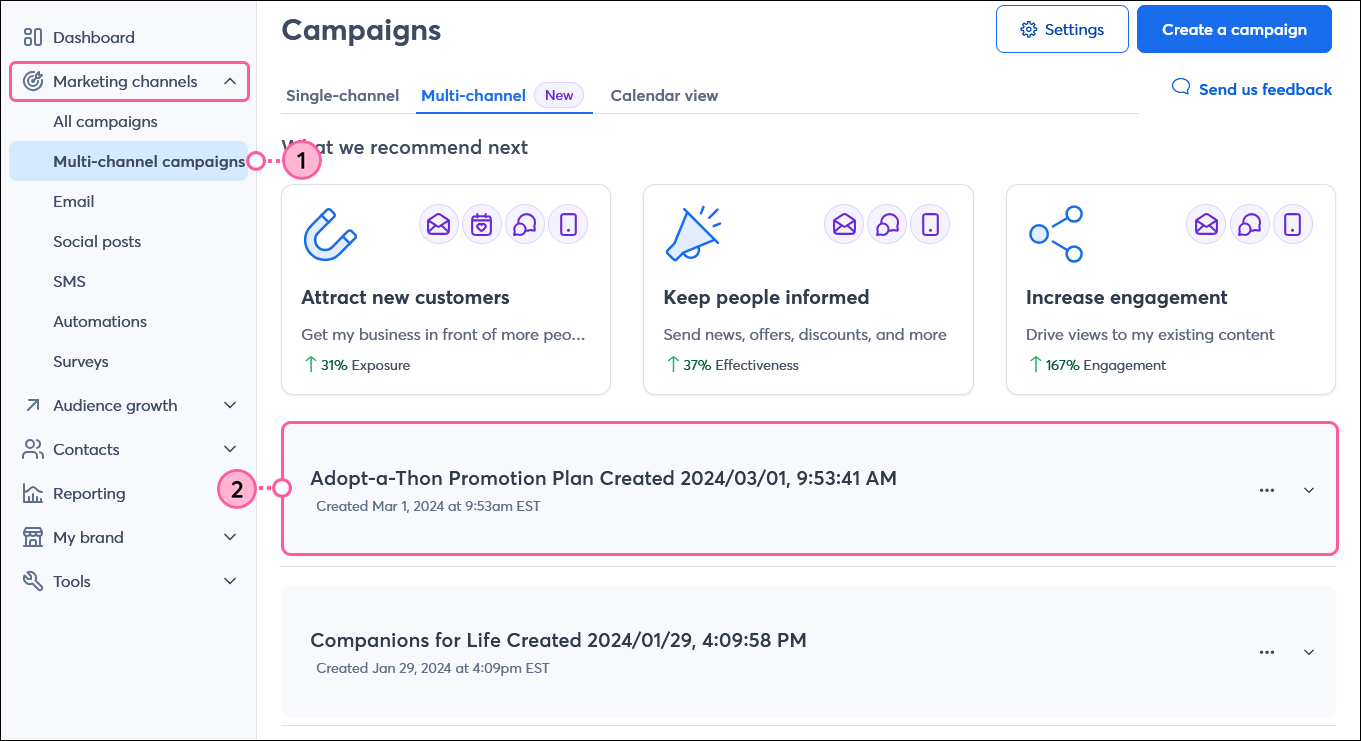The image size is (1361, 741).
Task: Click the magnet icon on Attract new customers
Action: (x=329, y=234)
